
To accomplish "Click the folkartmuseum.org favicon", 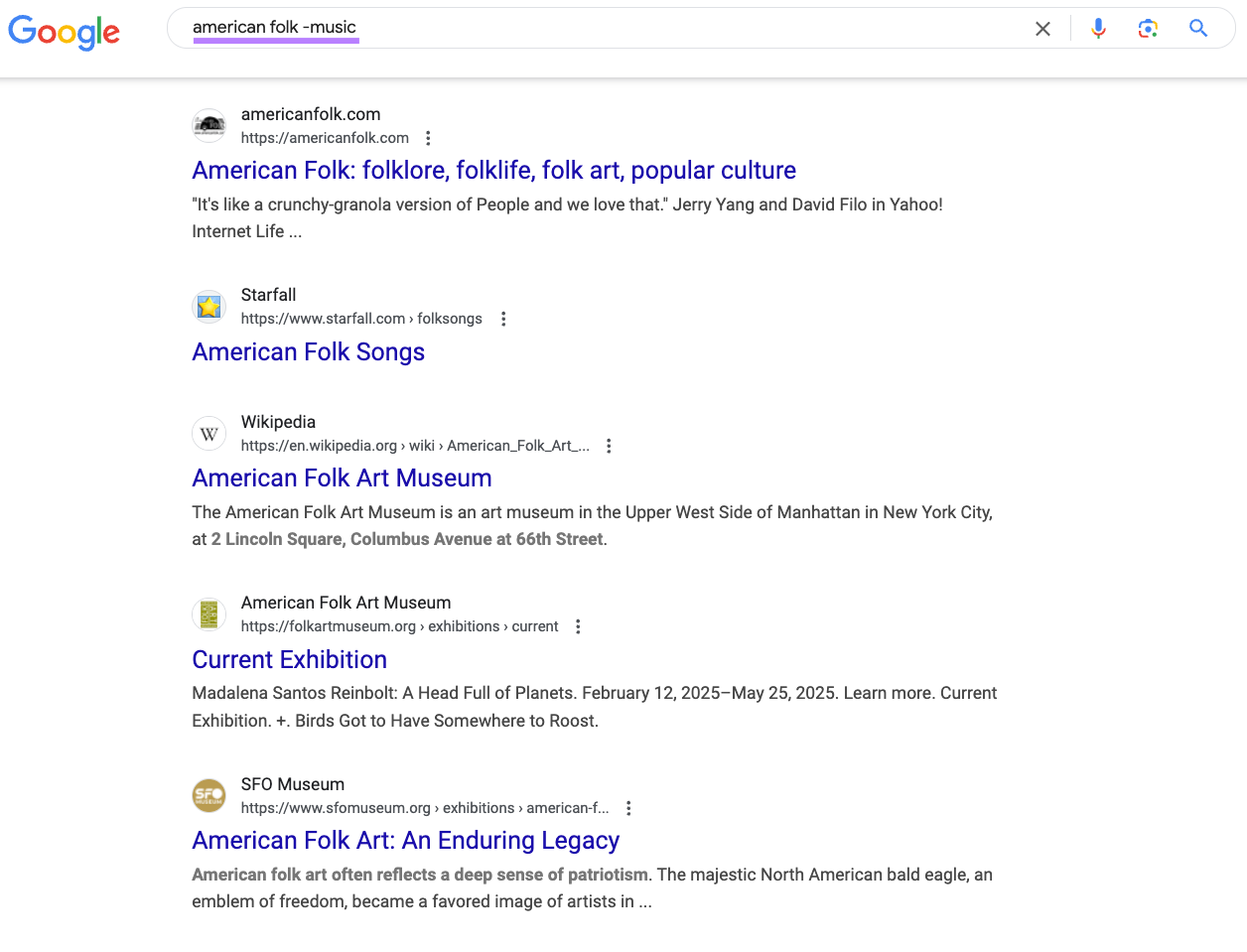I will [x=208, y=614].
